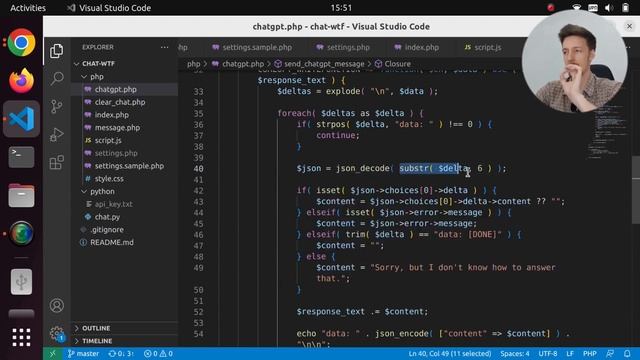Click the volume icon in top bar
Image resolution: width=640 pixels, height=360 pixels.
coord(609,8)
